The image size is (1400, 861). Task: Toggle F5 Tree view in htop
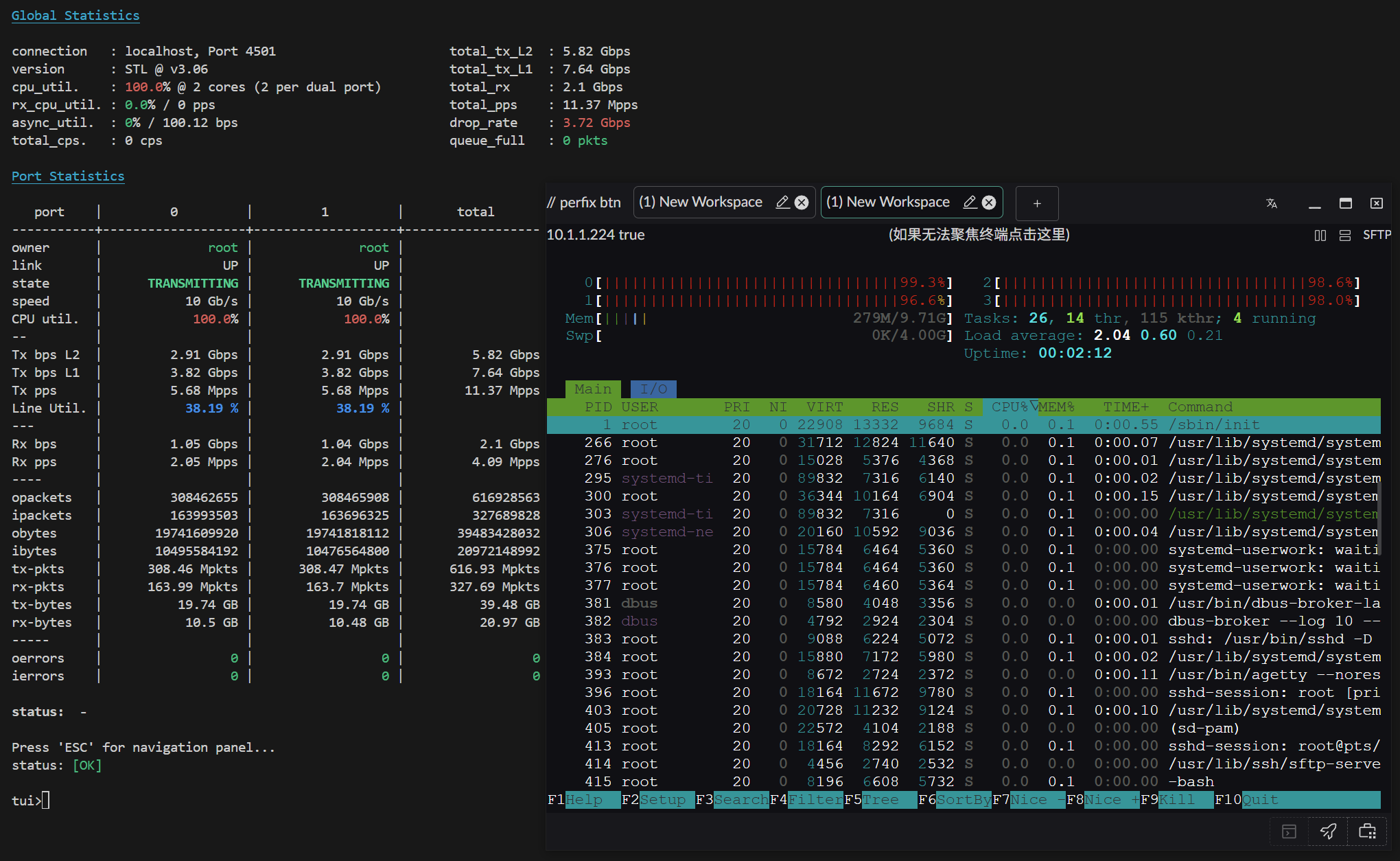(x=880, y=800)
